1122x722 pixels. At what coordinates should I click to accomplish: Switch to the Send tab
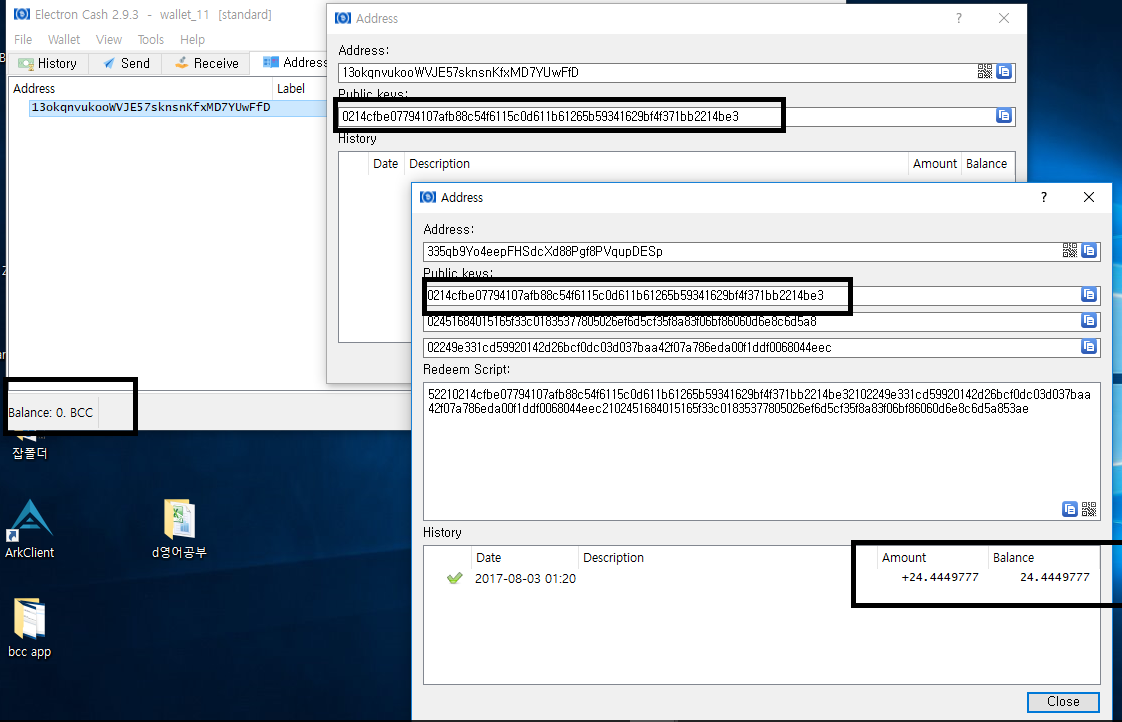[x=126, y=63]
